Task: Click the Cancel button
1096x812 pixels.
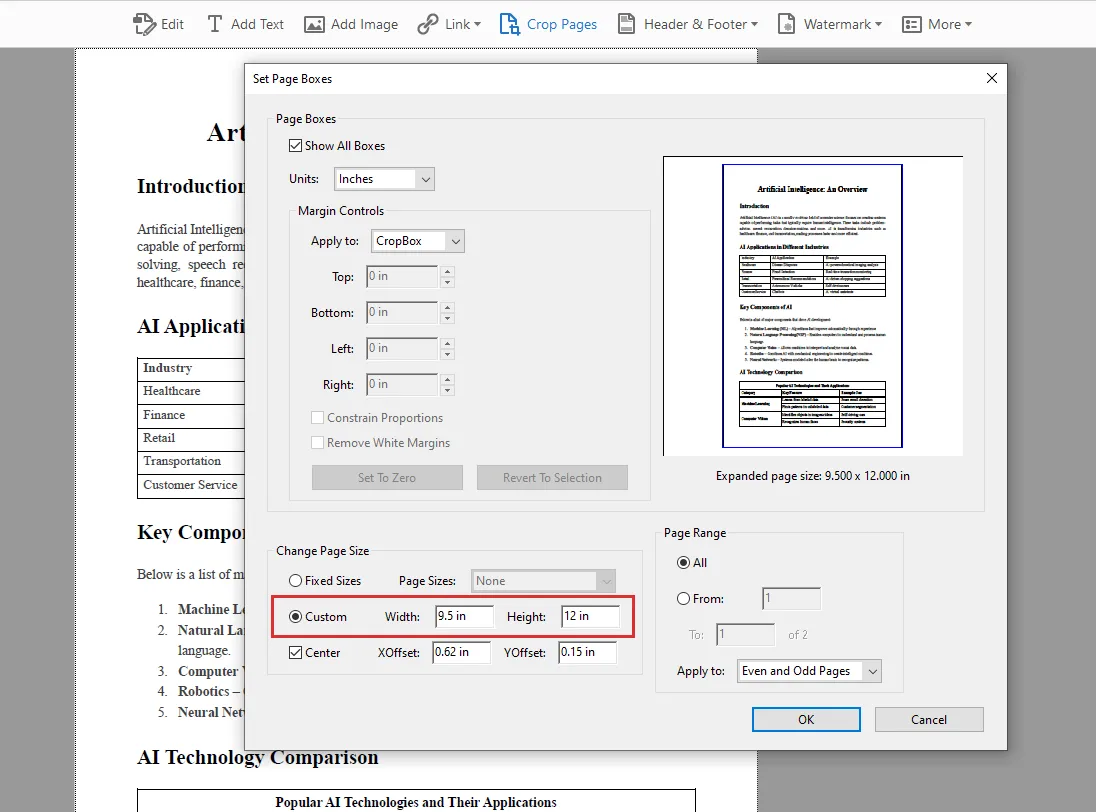Action: [x=929, y=719]
